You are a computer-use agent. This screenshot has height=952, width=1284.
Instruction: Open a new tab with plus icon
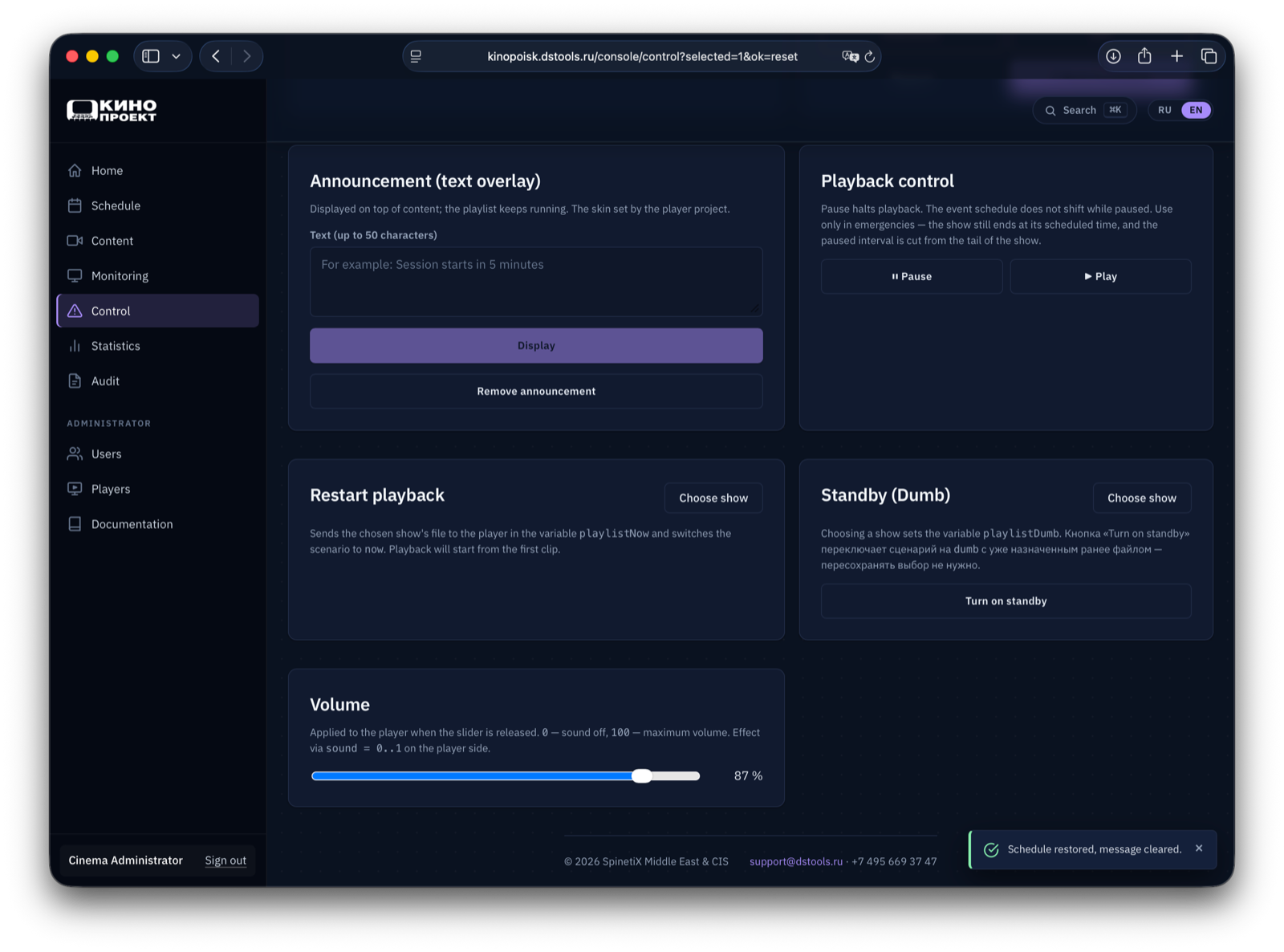[x=1176, y=56]
